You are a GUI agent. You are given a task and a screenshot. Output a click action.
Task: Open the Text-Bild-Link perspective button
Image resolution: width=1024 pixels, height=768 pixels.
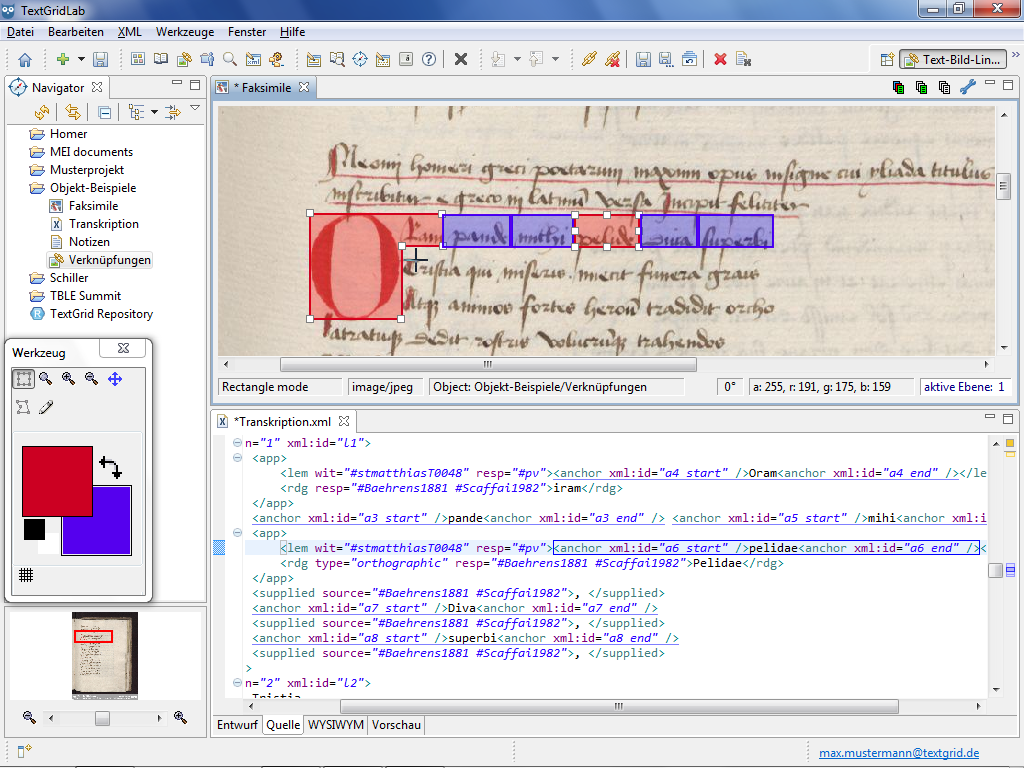(x=950, y=59)
